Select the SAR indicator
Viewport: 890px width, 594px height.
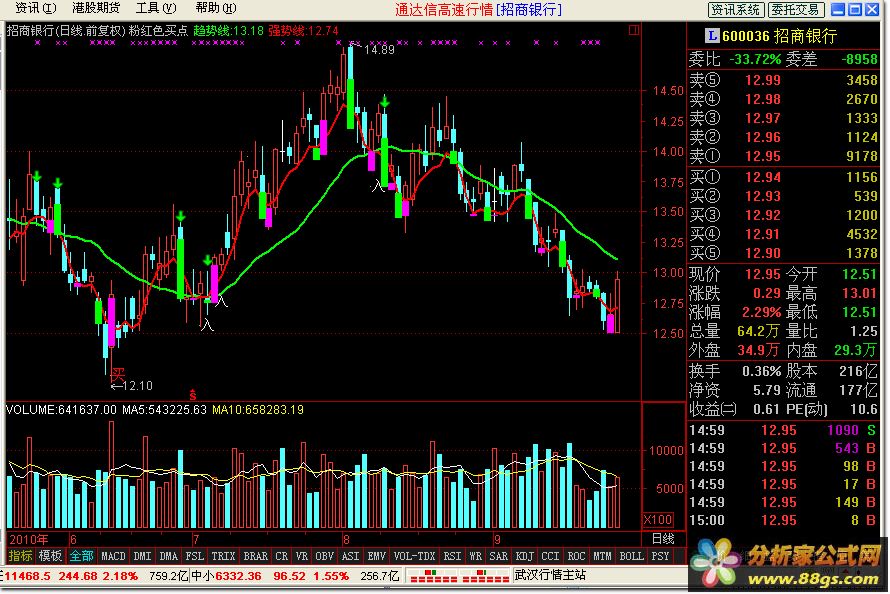pos(498,557)
